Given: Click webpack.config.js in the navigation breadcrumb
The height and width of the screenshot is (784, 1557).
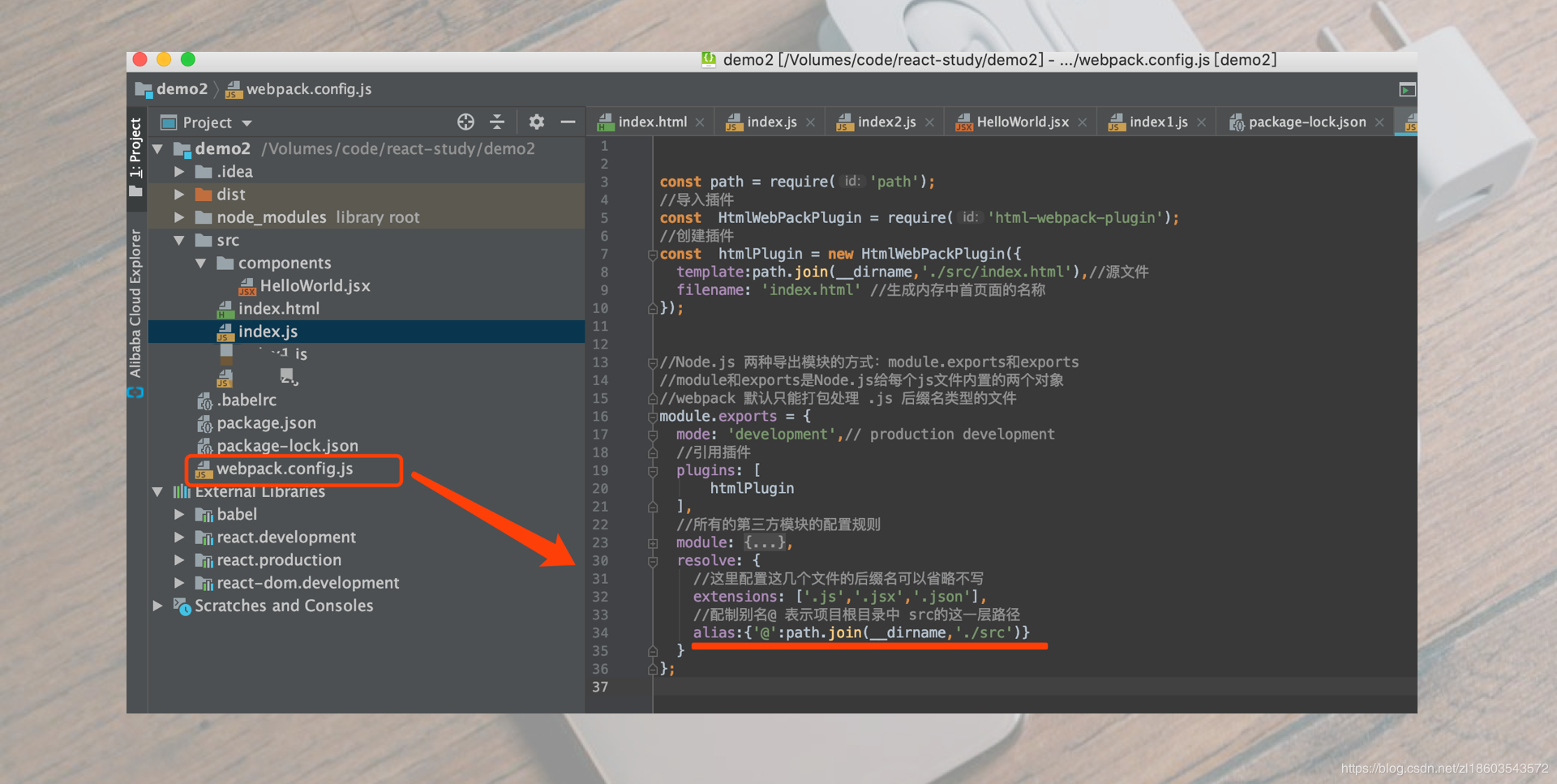Looking at the screenshot, I should pyautogui.click(x=309, y=89).
